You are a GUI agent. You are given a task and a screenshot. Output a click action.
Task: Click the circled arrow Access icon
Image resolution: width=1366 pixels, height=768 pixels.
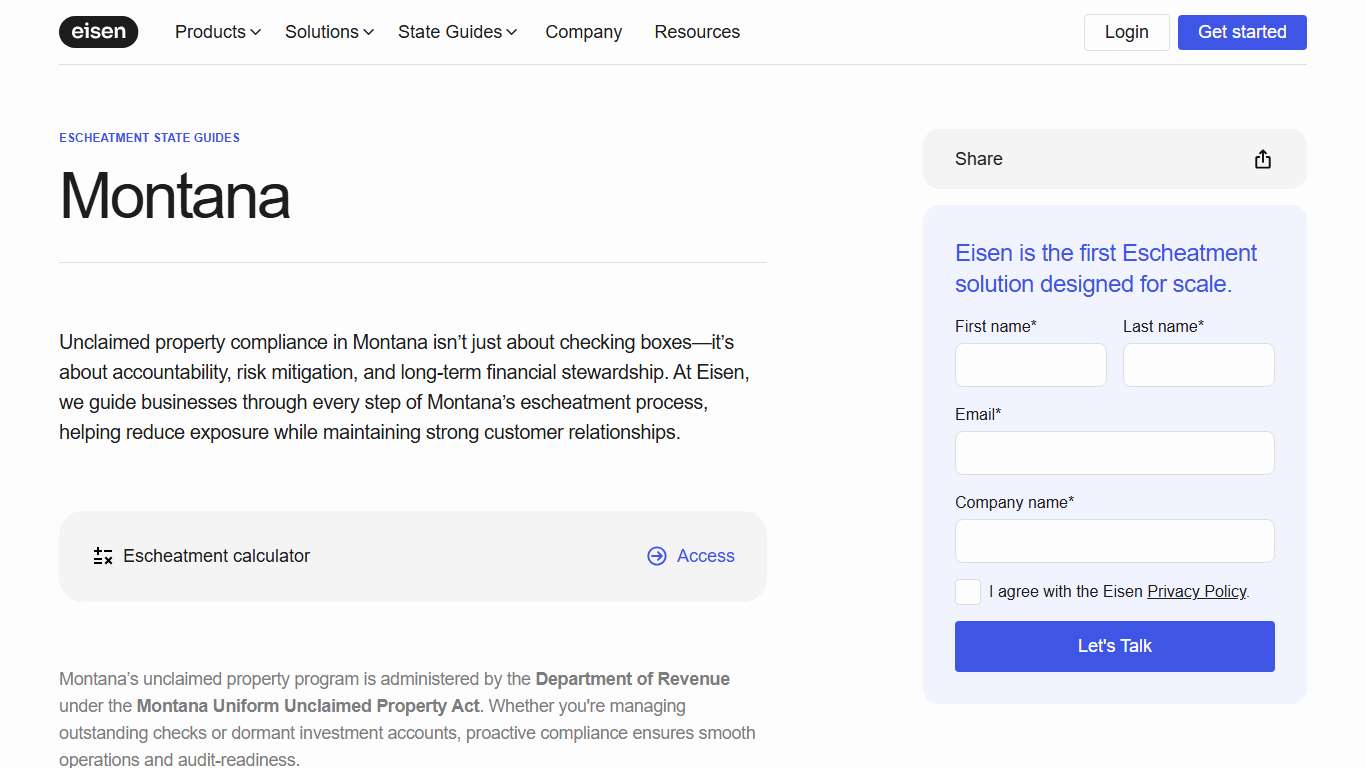(656, 556)
